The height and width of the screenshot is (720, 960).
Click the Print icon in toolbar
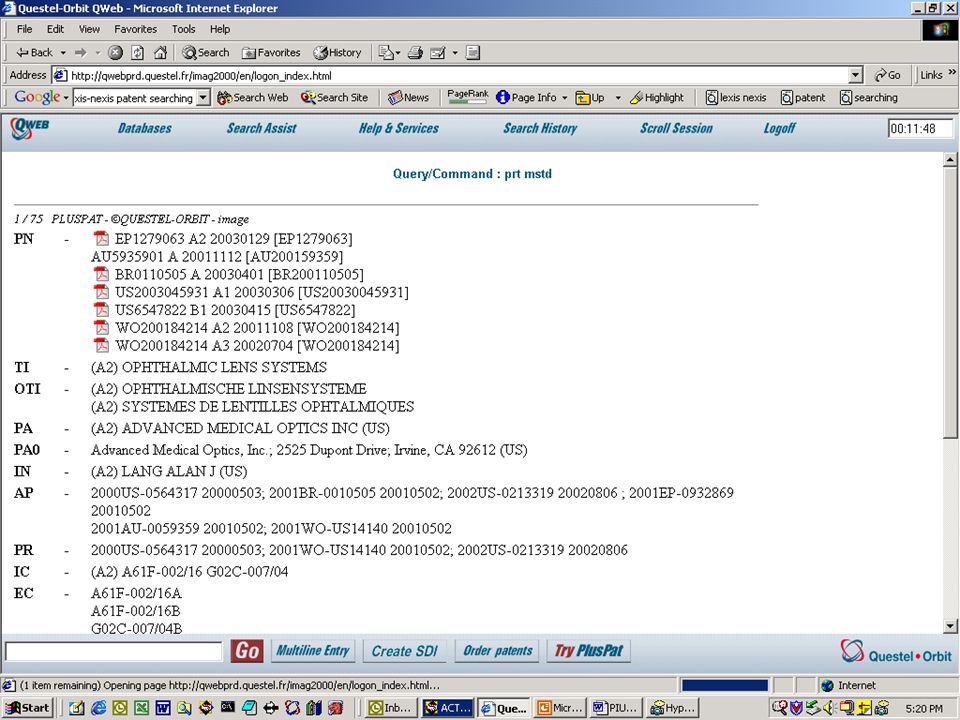[415, 53]
